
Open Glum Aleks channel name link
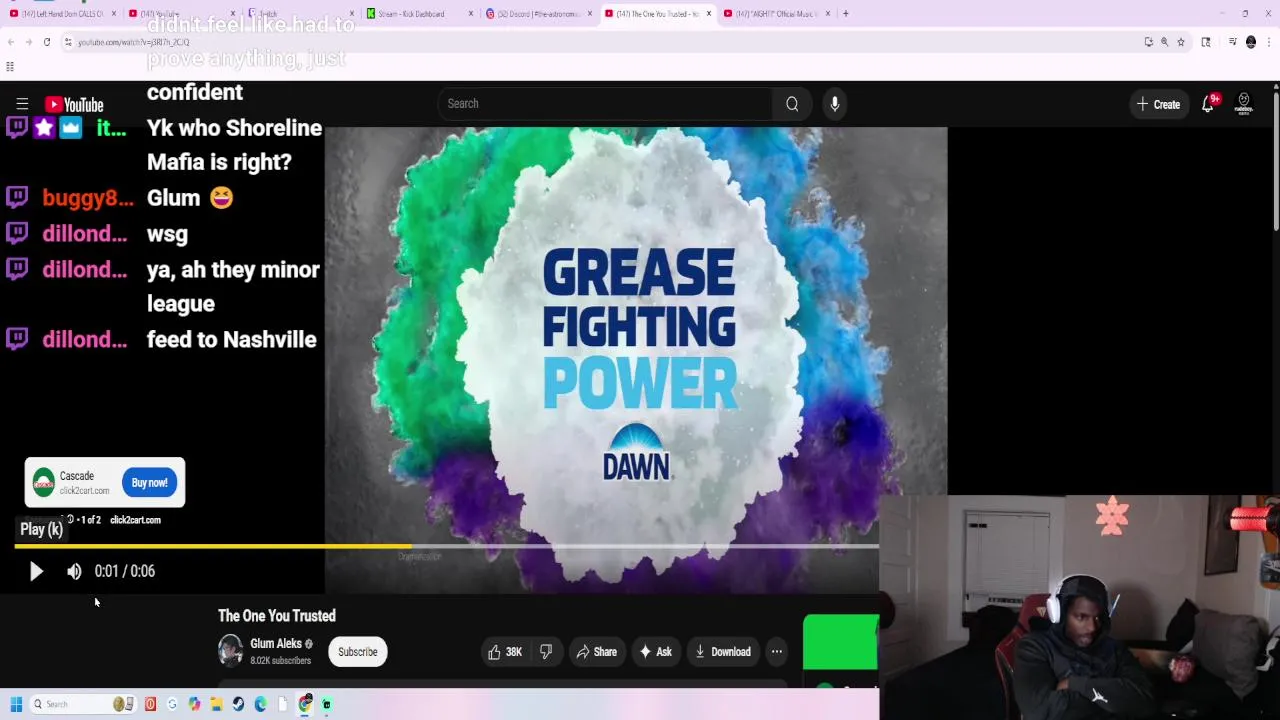coord(276,644)
